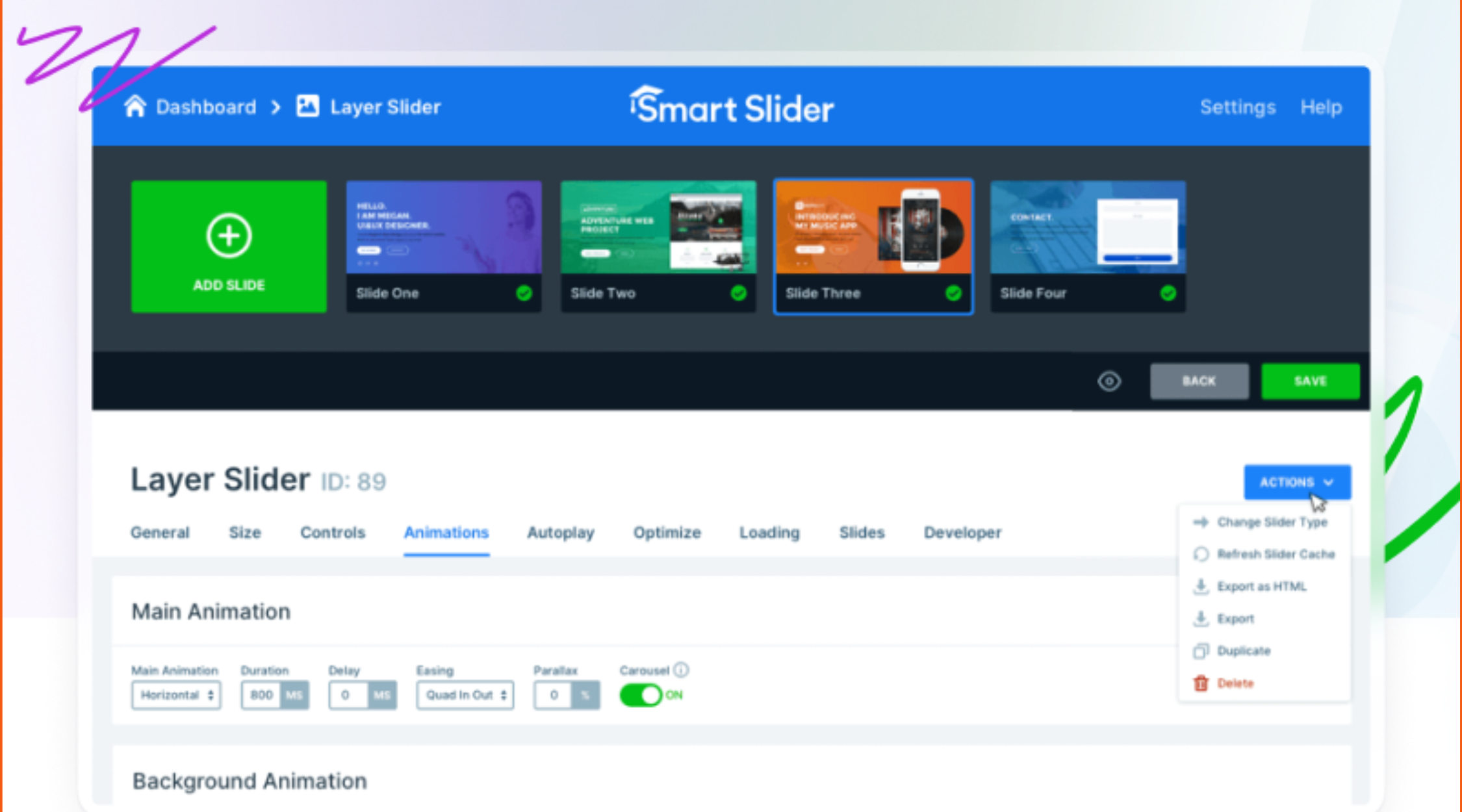The width and height of the screenshot is (1462, 812).
Task: Click the Carousel info icon
Action: click(x=681, y=670)
